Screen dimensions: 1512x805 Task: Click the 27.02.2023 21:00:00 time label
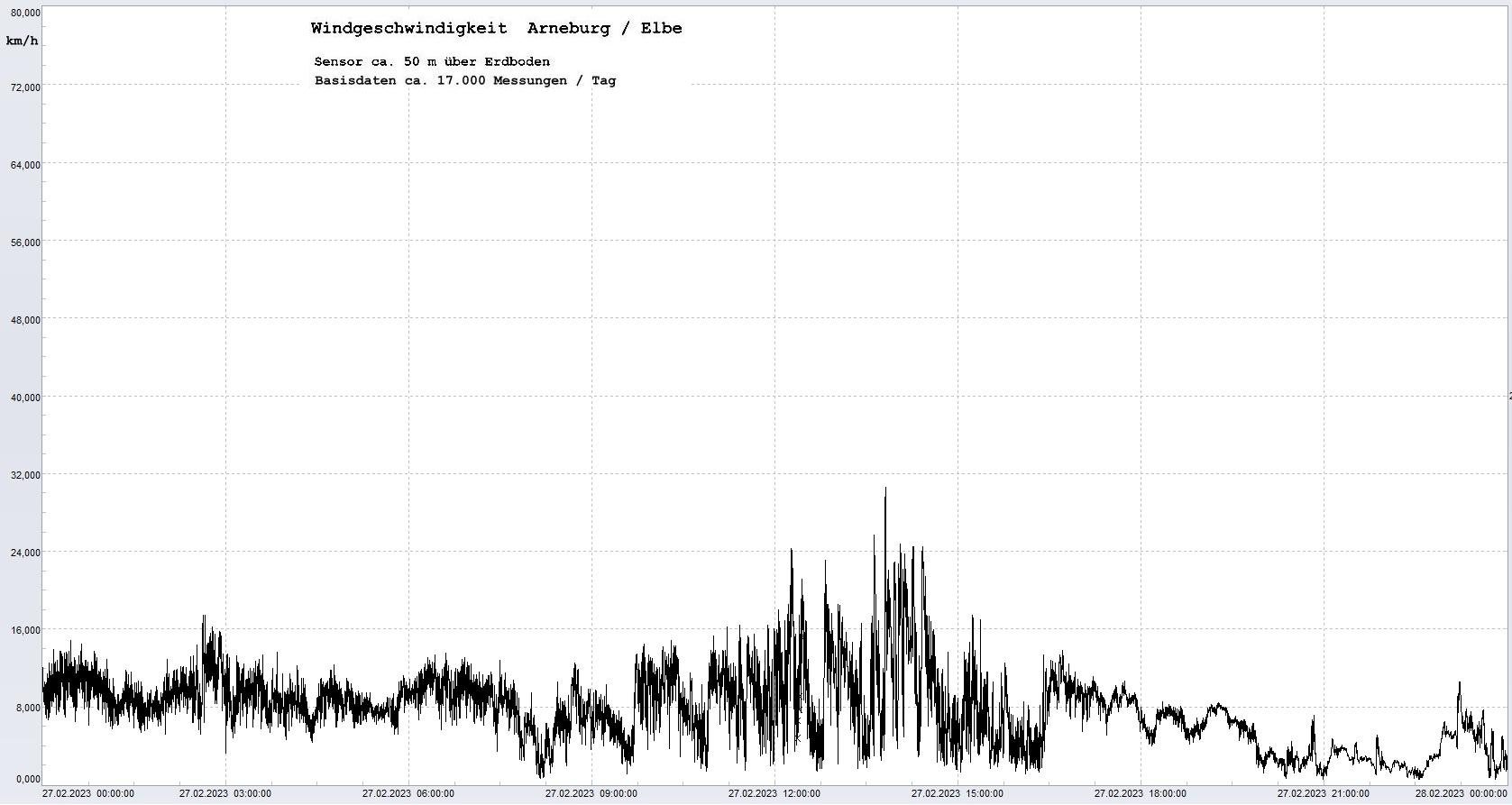[x=1324, y=794]
